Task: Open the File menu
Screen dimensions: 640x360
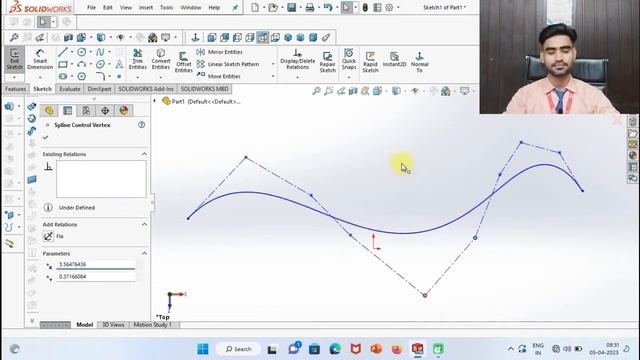Action: tap(91, 7)
